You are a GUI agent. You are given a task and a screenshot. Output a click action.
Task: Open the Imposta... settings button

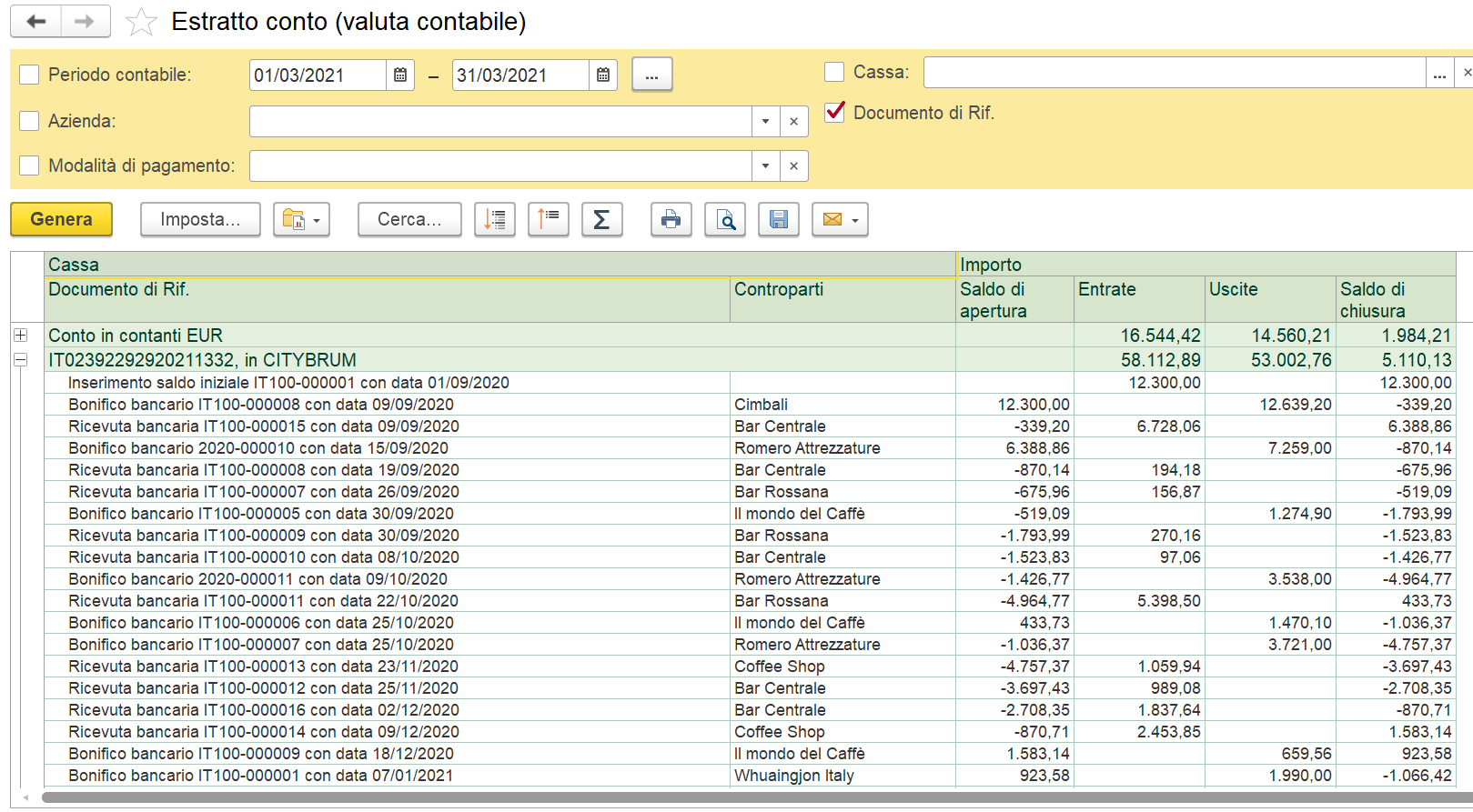pos(200,219)
